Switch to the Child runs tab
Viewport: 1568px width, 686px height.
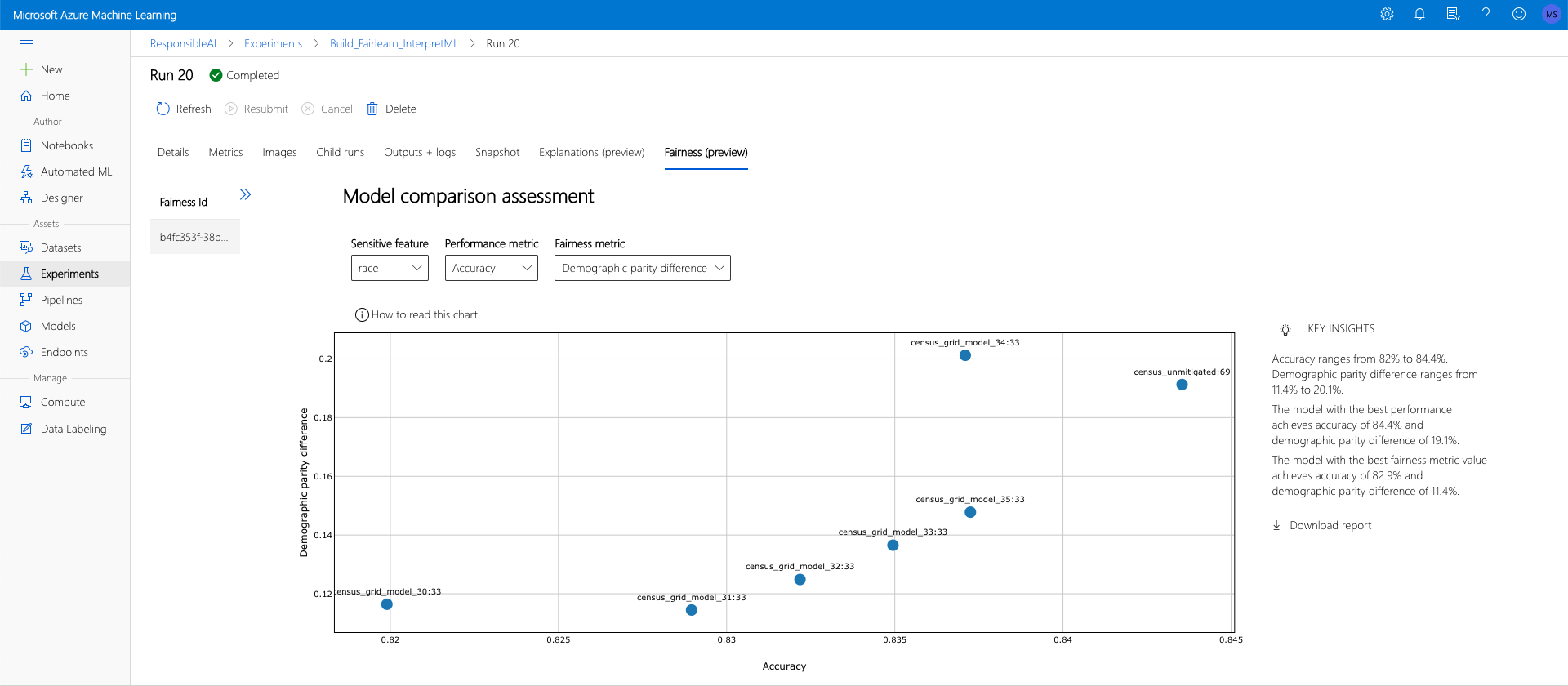coord(340,152)
